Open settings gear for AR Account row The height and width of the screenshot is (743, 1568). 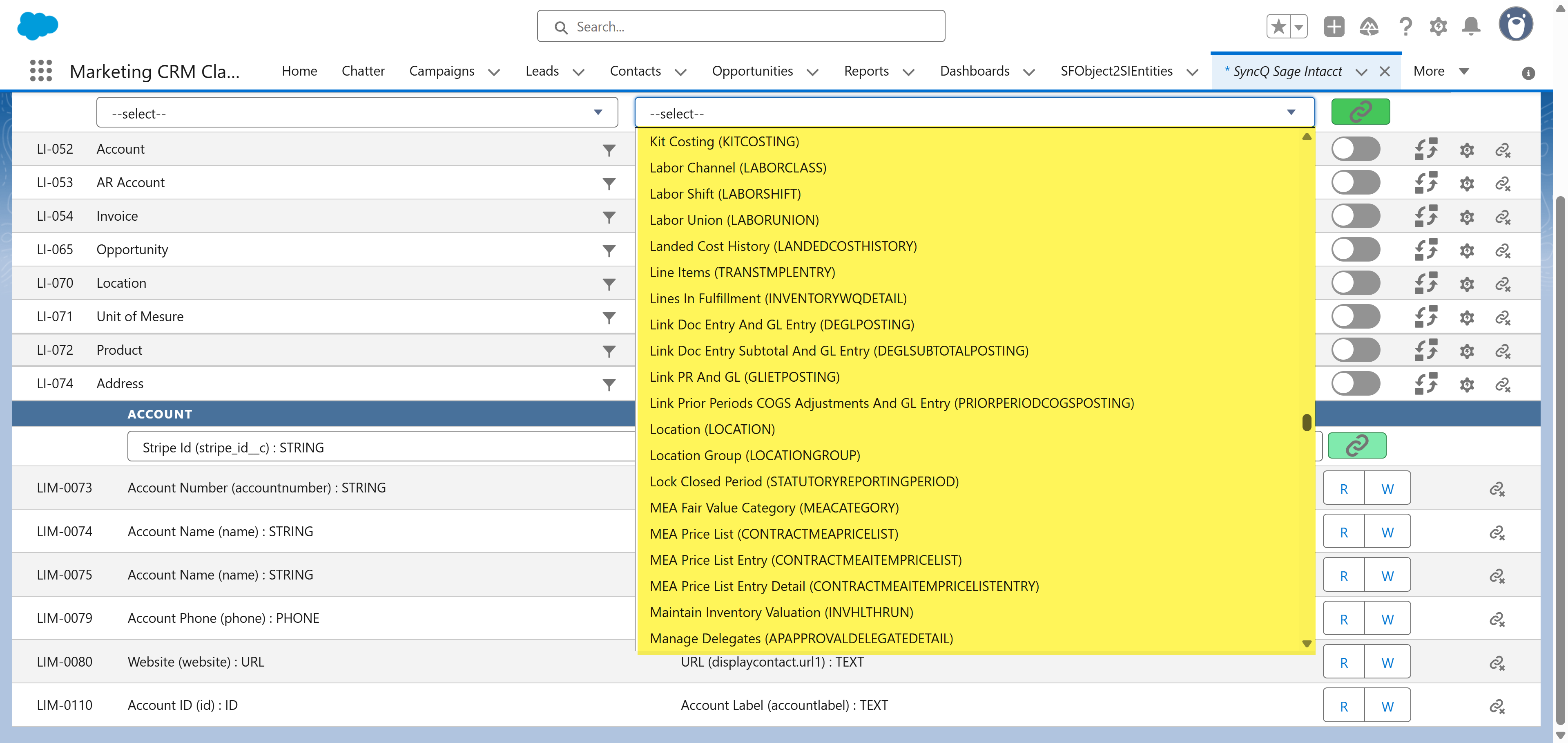click(x=1466, y=184)
